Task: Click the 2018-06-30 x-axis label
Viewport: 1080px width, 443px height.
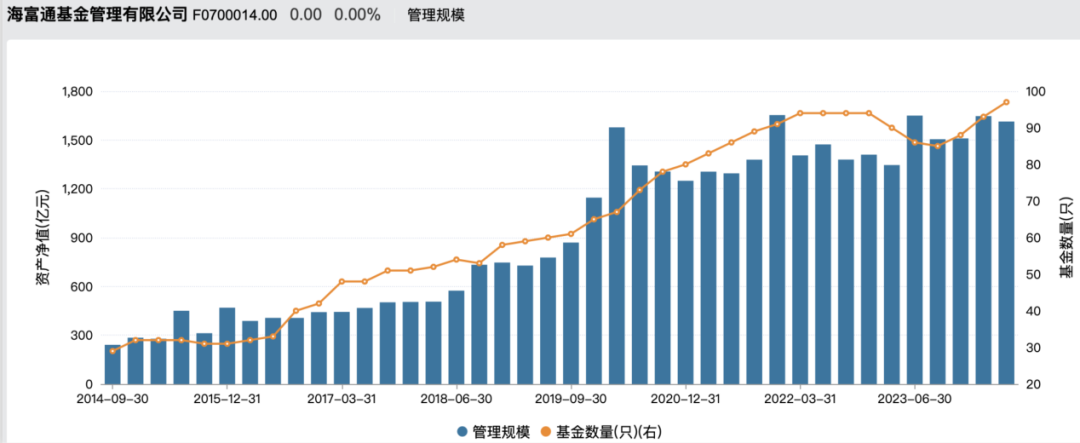Action: coord(456,397)
